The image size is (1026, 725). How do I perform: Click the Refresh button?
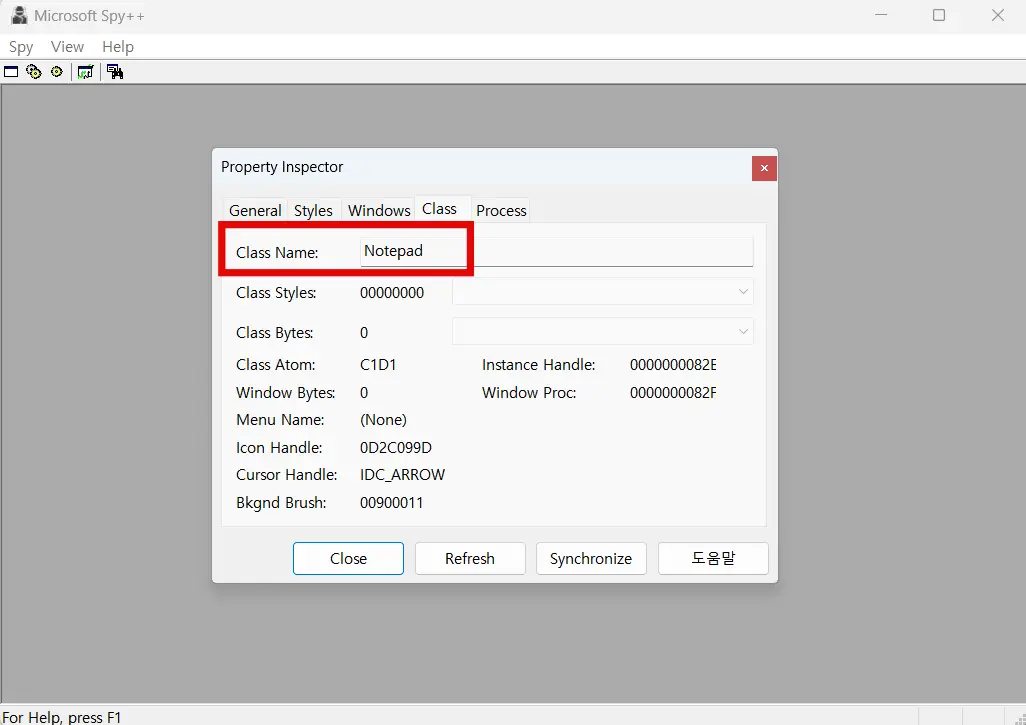pos(470,559)
